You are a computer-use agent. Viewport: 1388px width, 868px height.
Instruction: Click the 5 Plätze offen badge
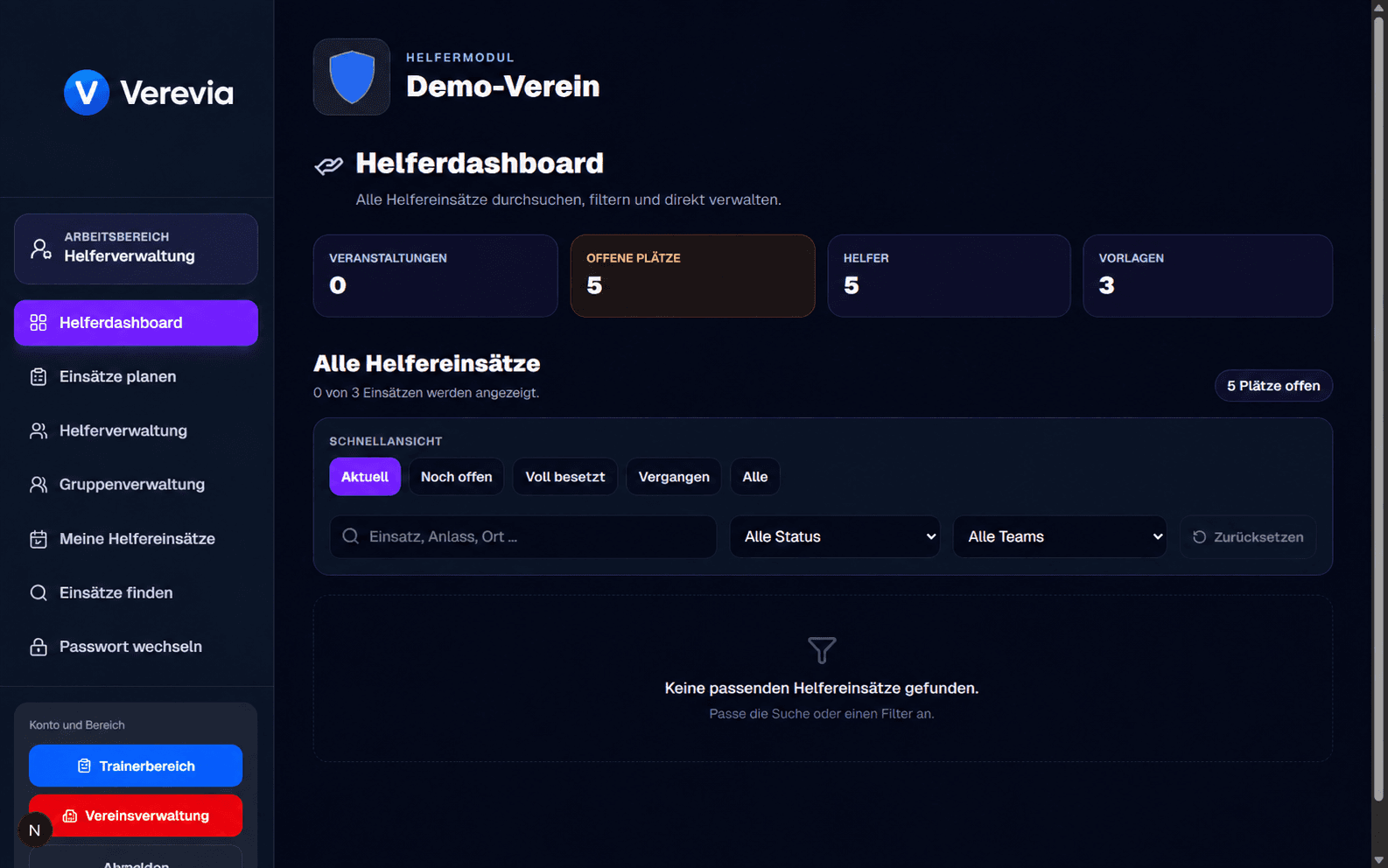coord(1273,386)
